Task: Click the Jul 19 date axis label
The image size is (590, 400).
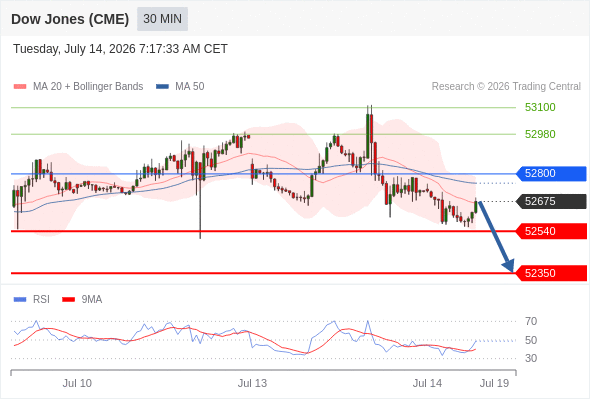Action: pos(494,383)
